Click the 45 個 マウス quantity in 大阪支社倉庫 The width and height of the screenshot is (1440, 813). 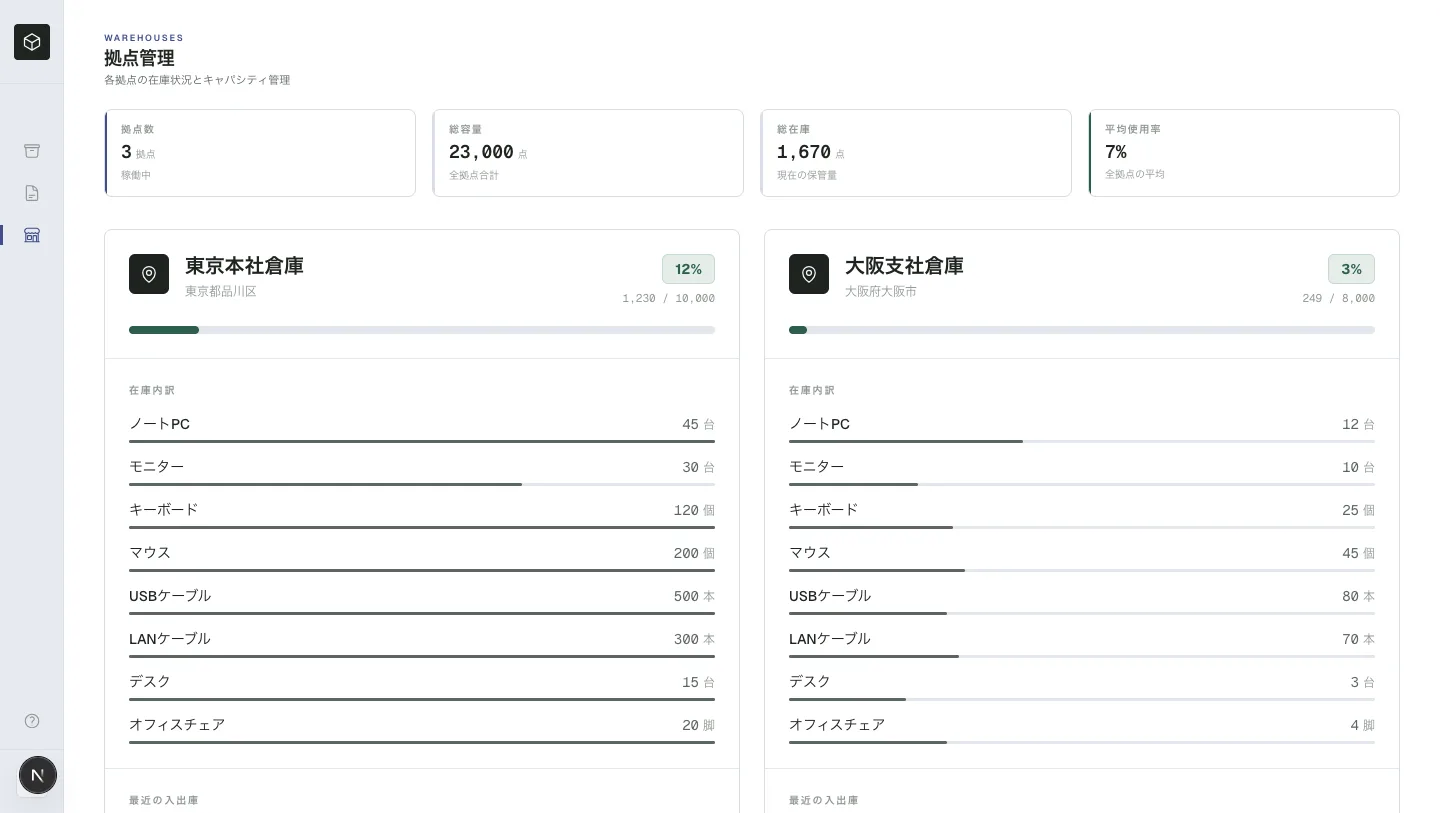pos(1358,553)
